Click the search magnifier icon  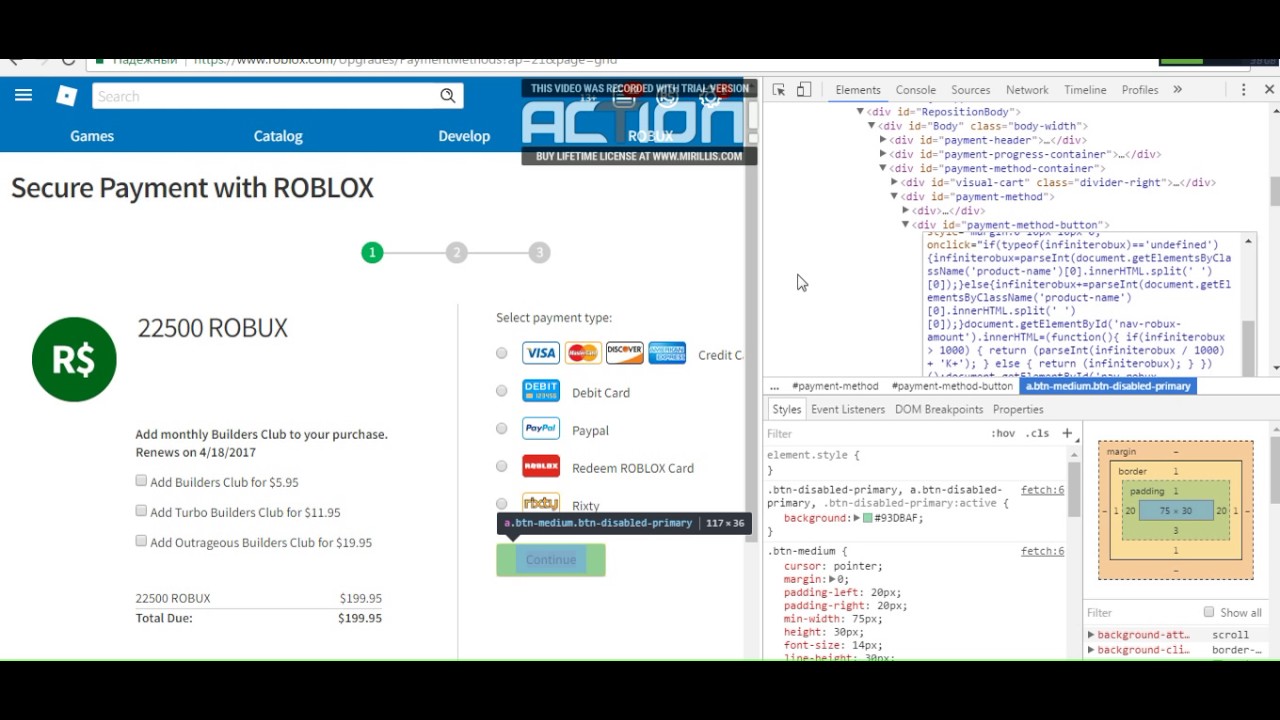(448, 96)
